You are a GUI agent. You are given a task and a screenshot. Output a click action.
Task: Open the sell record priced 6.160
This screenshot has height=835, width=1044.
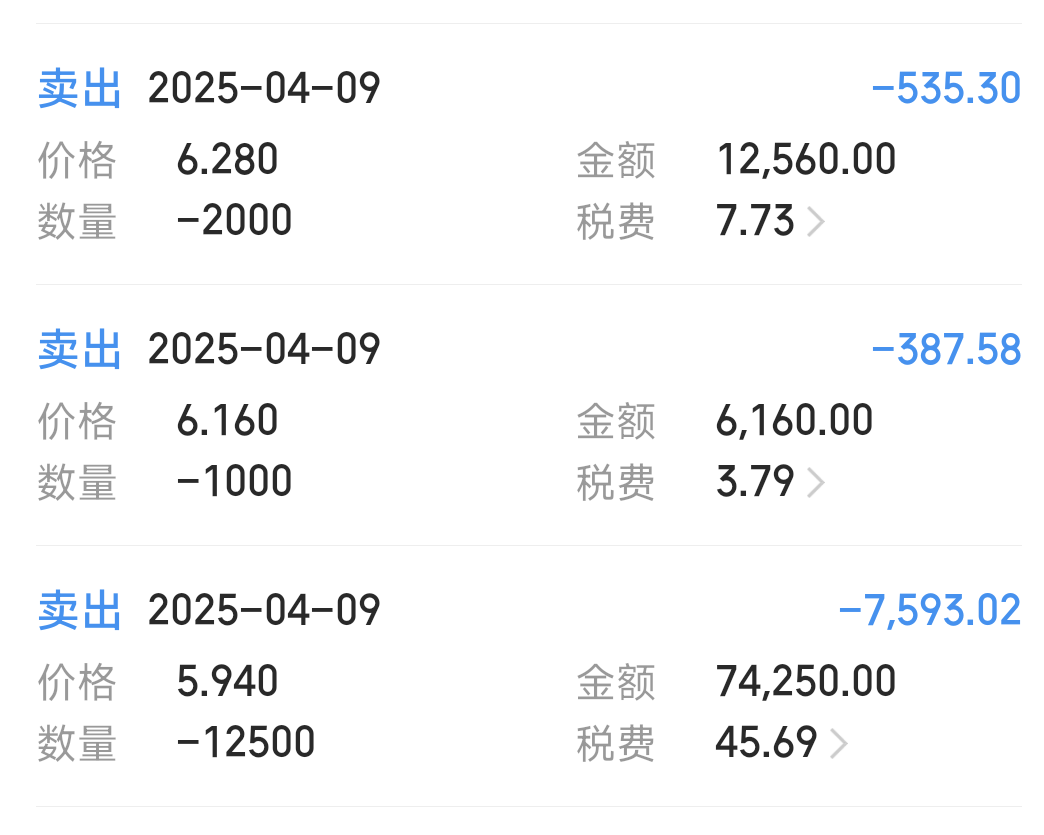coord(529,416)
